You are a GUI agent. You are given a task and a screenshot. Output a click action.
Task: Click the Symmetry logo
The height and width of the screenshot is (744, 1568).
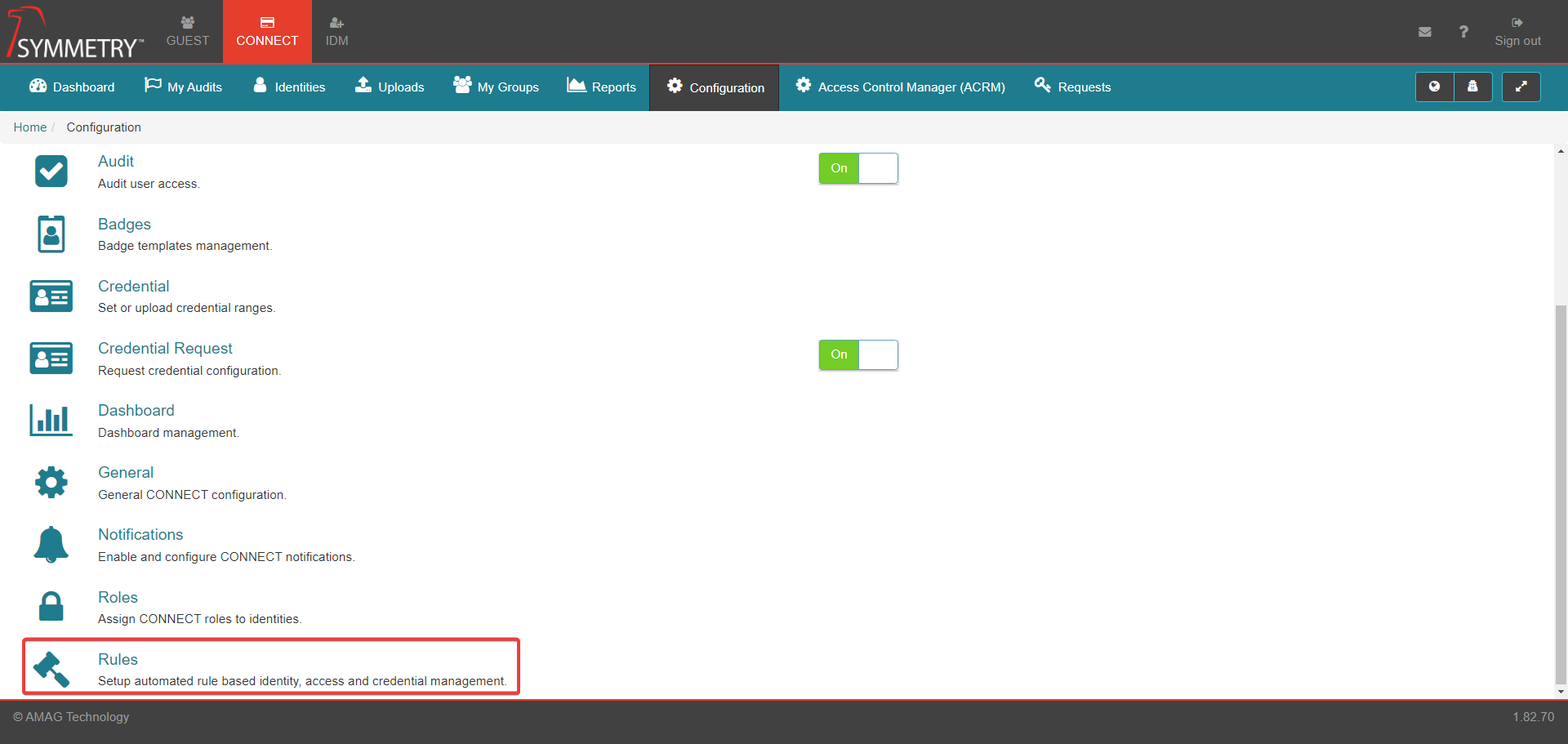75,33
